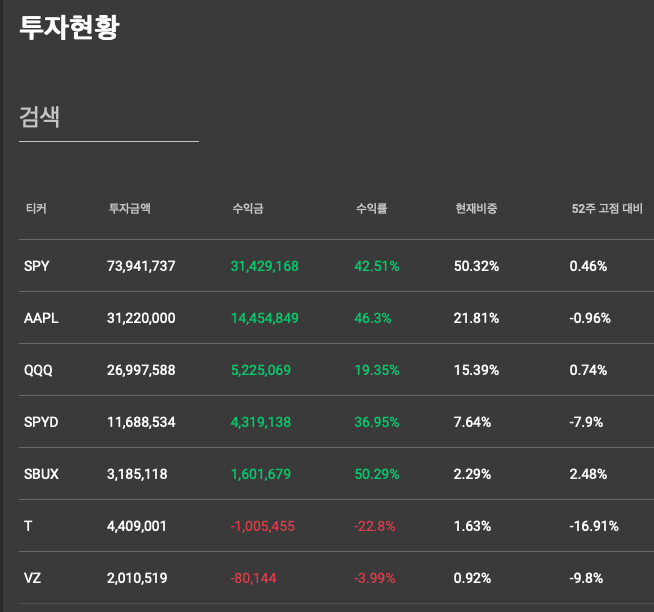The image size is (654, 612).
Task: Click the 11,688,534 investment amount
Action: [141, 422]
